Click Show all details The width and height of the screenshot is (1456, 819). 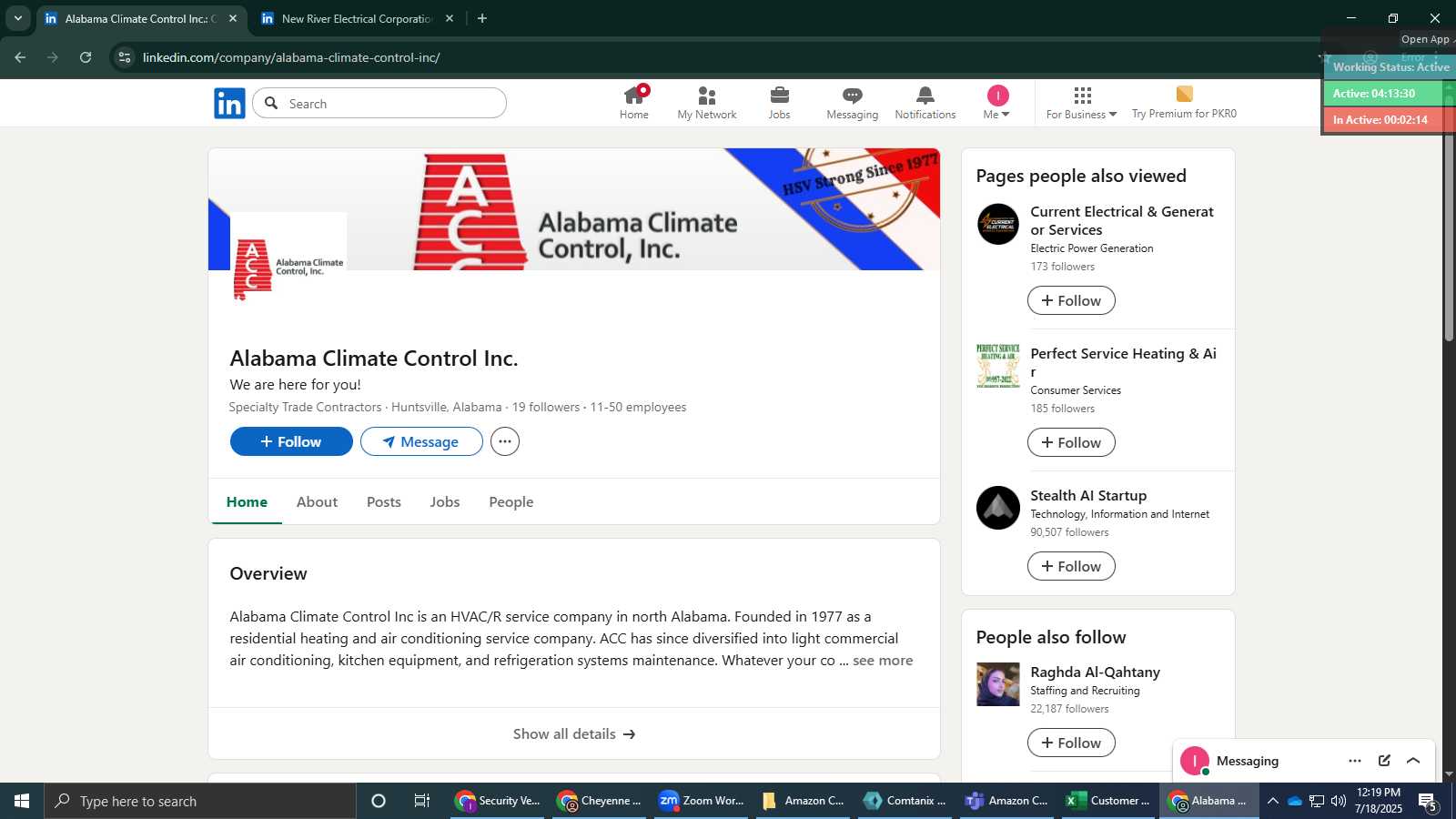(574, 733)
